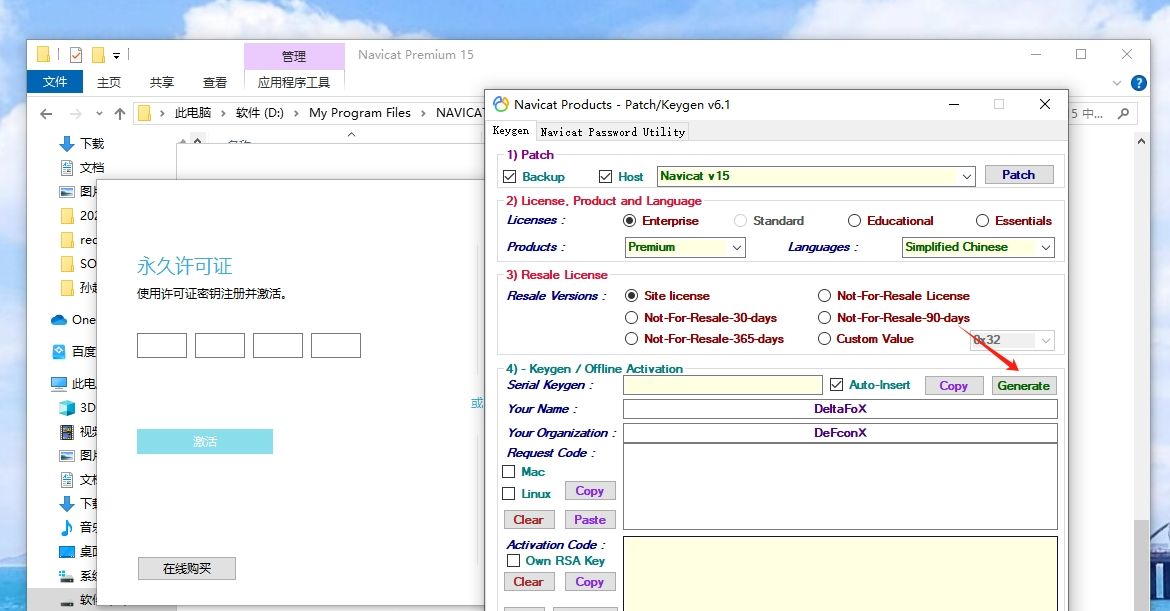
Task: Open the Simplified Chinese languages dropdown
Action: pos(1045,247)
